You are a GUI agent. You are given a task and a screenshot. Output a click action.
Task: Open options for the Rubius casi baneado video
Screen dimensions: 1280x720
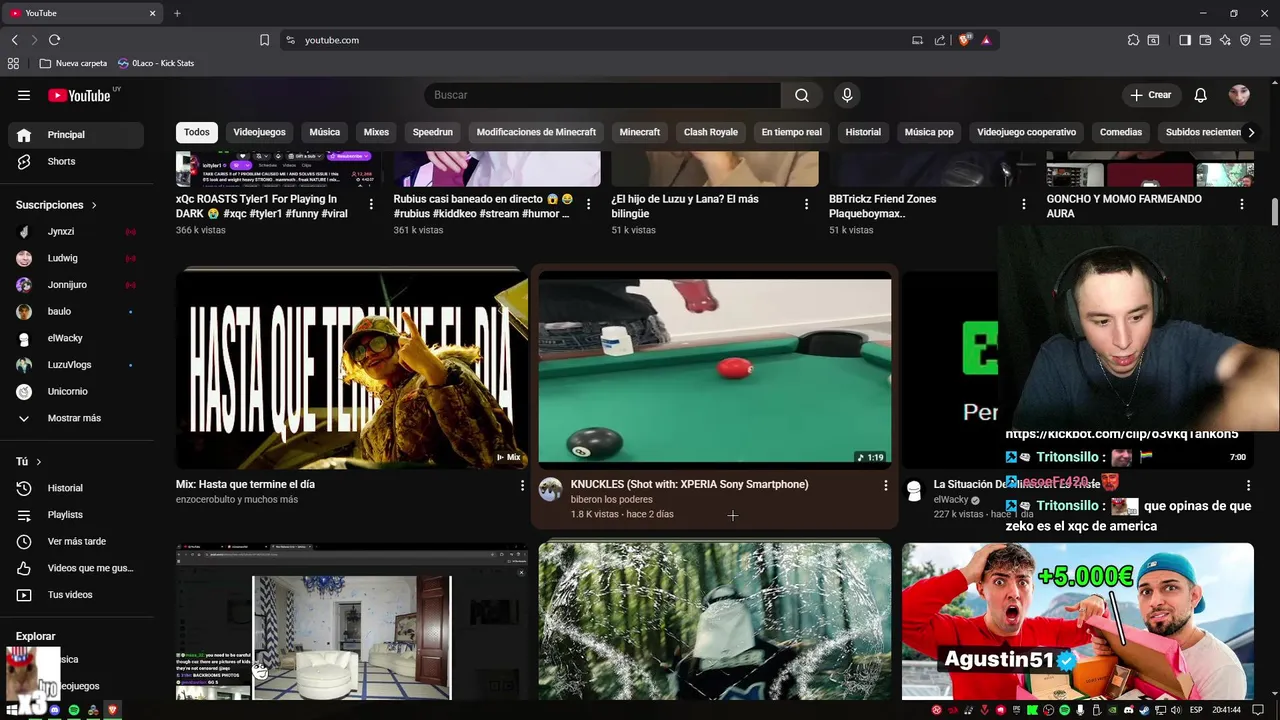click(588, 204)
